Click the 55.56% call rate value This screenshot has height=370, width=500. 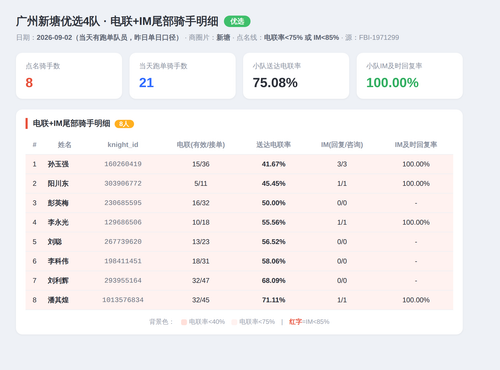tap(273, 222)
